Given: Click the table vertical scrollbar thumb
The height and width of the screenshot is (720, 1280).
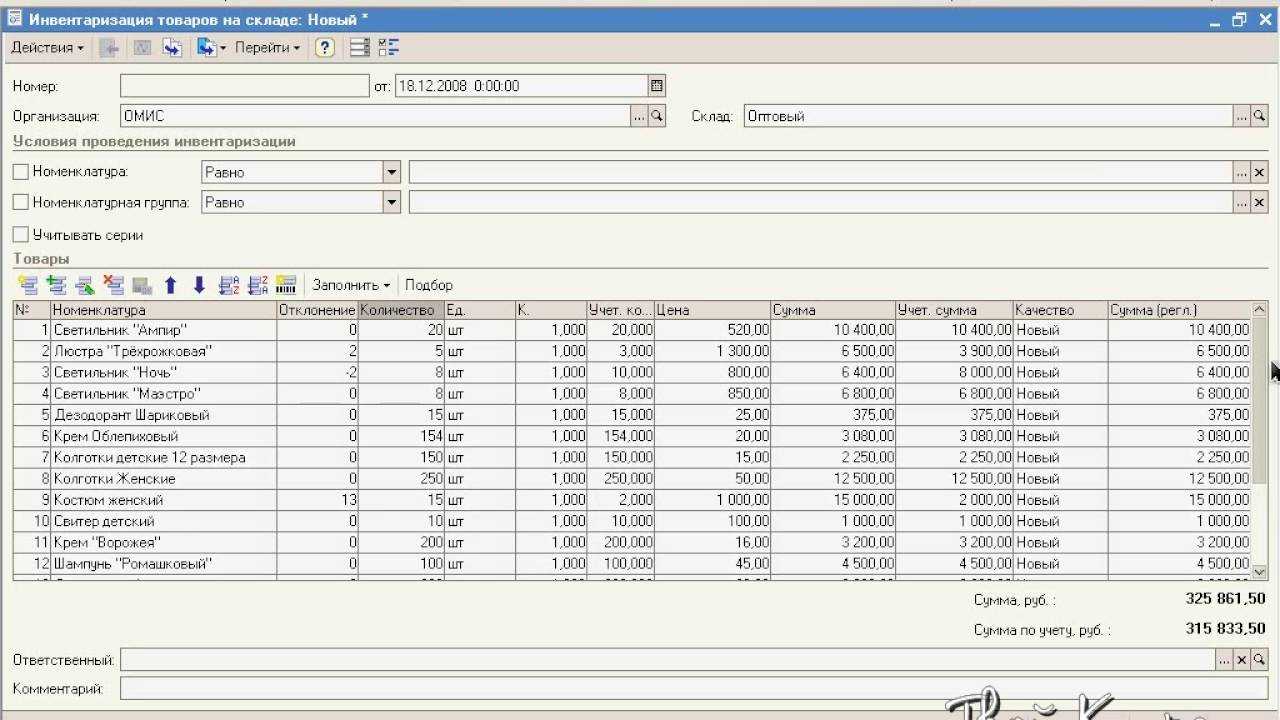Looking at the screenshot, I should click(x=1260, y=402).
